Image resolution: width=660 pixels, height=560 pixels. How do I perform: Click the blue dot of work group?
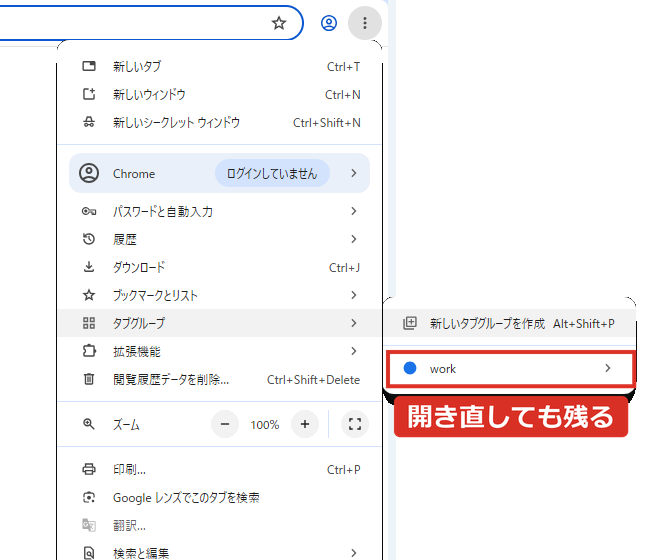410,368
